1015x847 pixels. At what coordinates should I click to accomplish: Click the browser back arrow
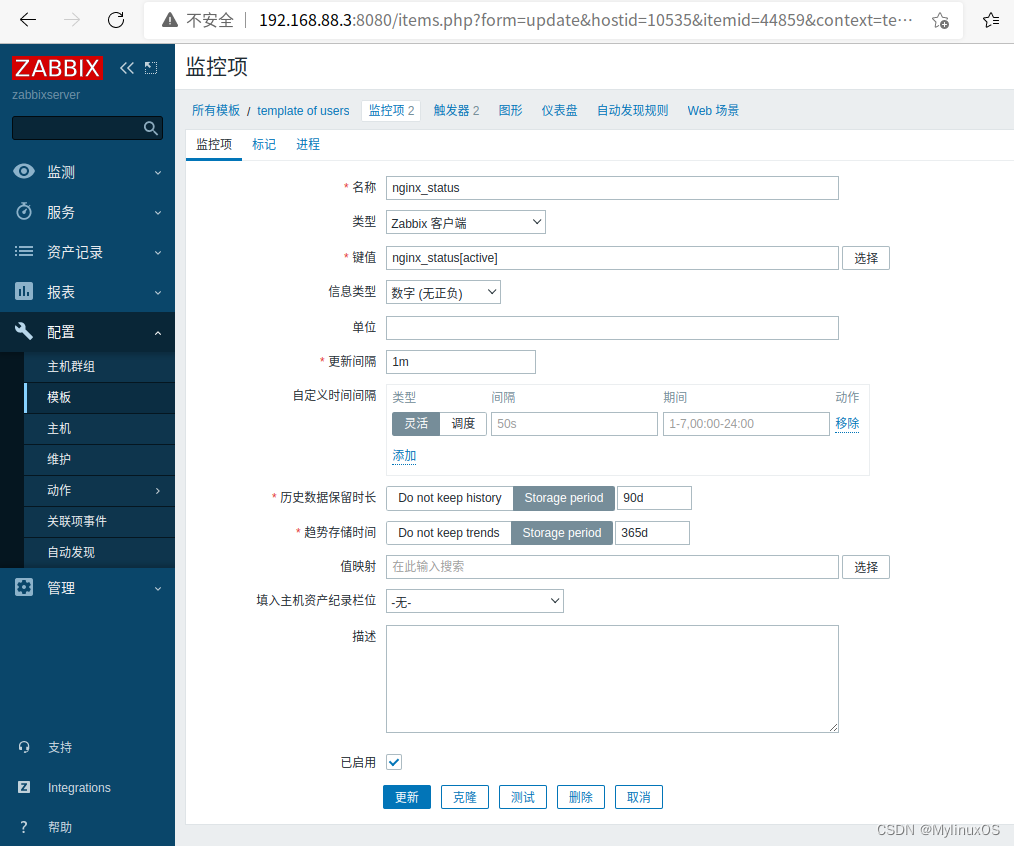[x=28, y=20]
